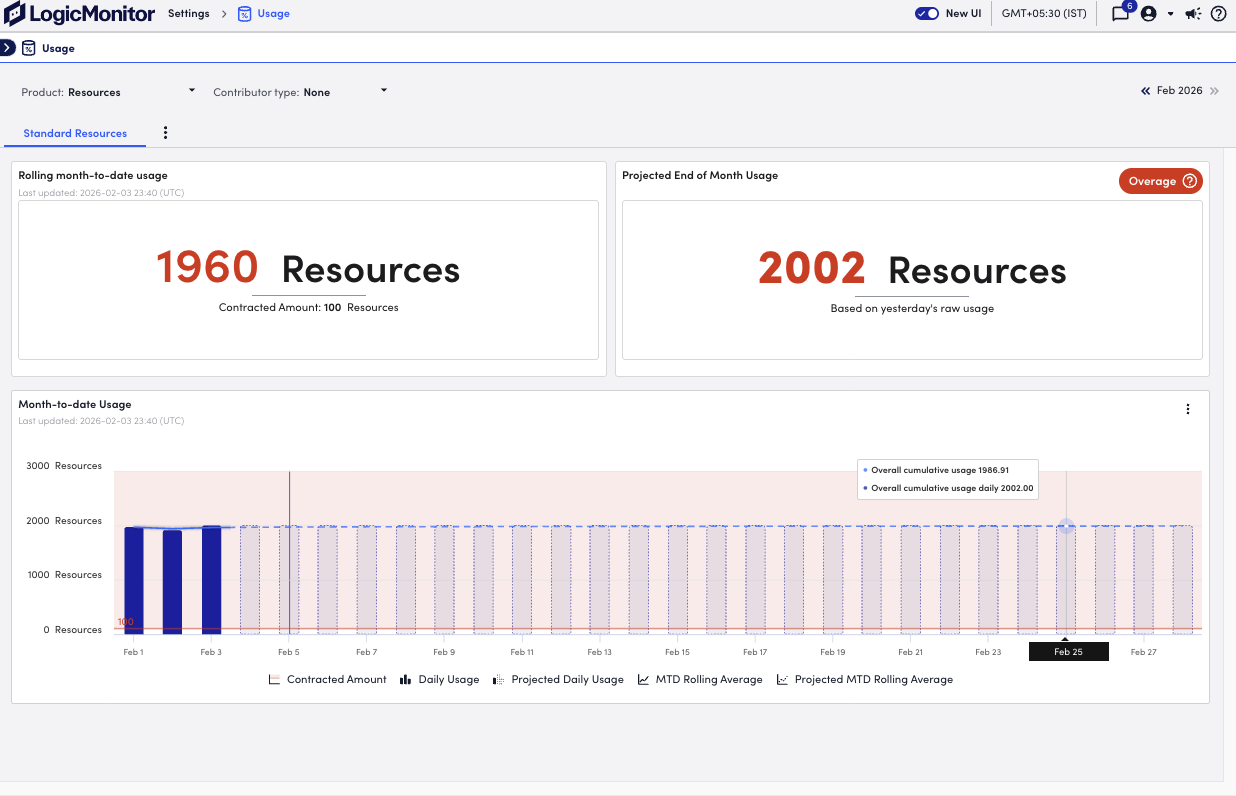The height and width of the screenshot is (796, 1236).
Task: Toggle the New UI switch
Action: pos(924,13)
